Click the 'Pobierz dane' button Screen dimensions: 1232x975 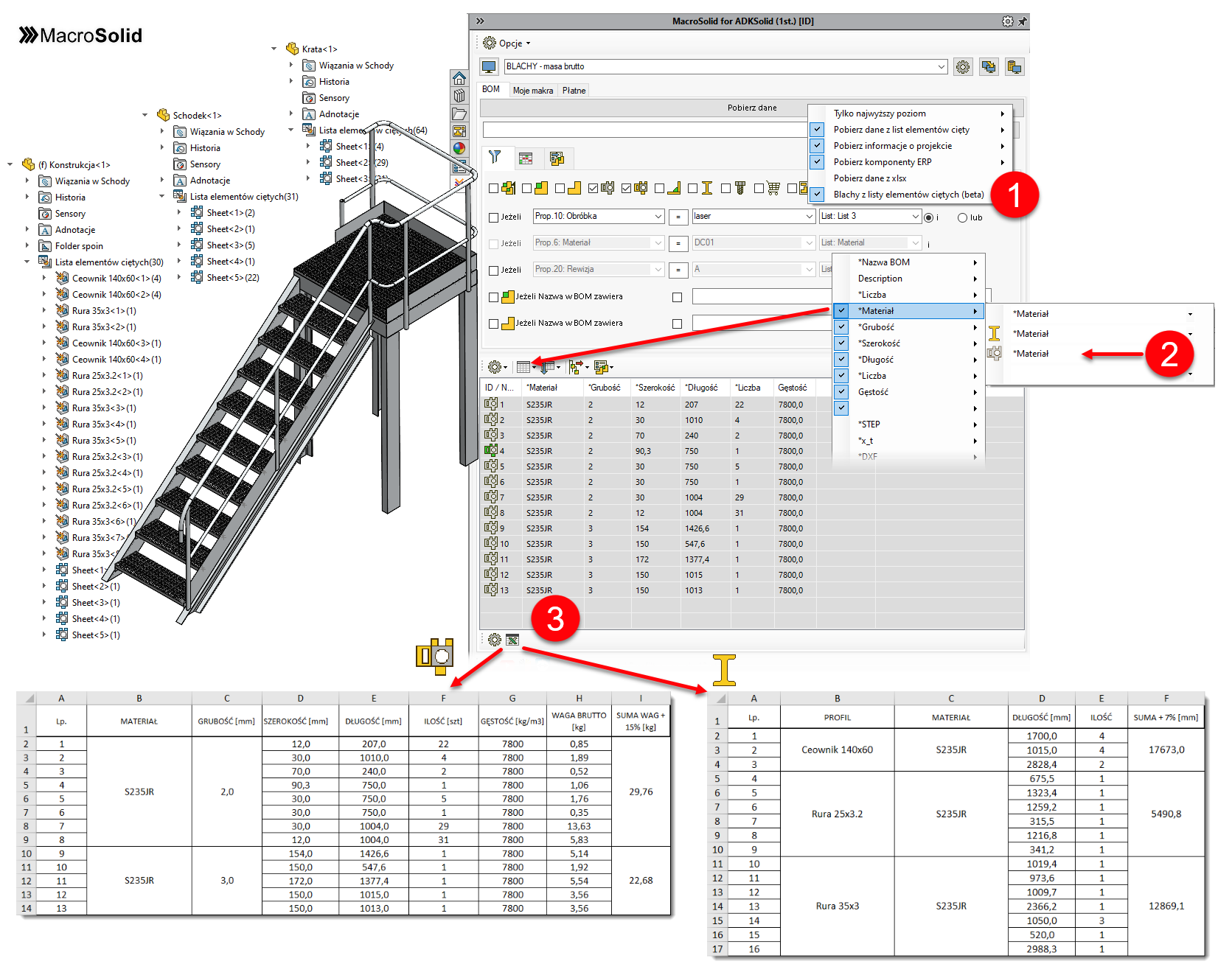tap(752, 108)
